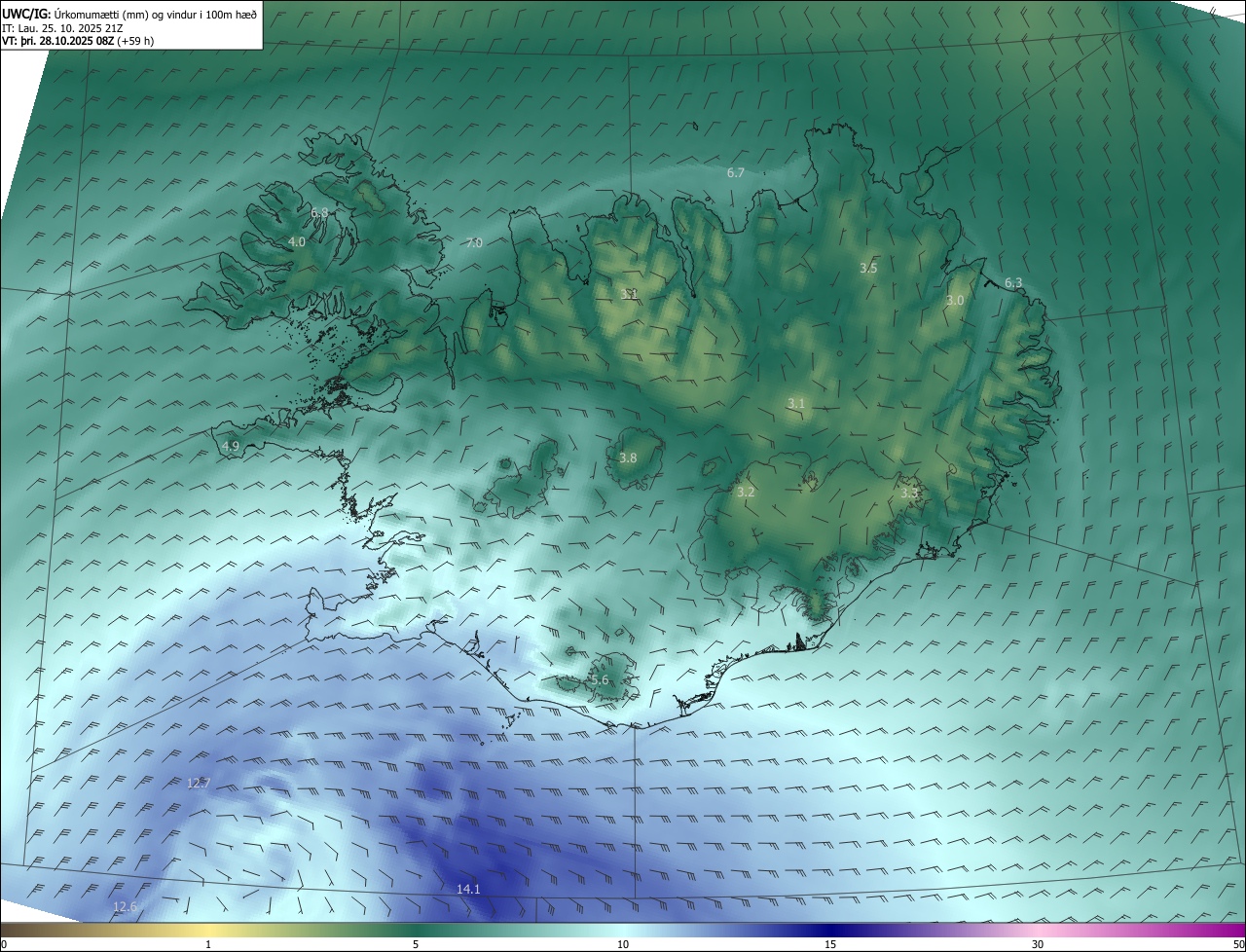Click the 4.0 value label in the Westfjords
Image resolution: width=1246 pixels, height=952 pixels.
(297, 241)
